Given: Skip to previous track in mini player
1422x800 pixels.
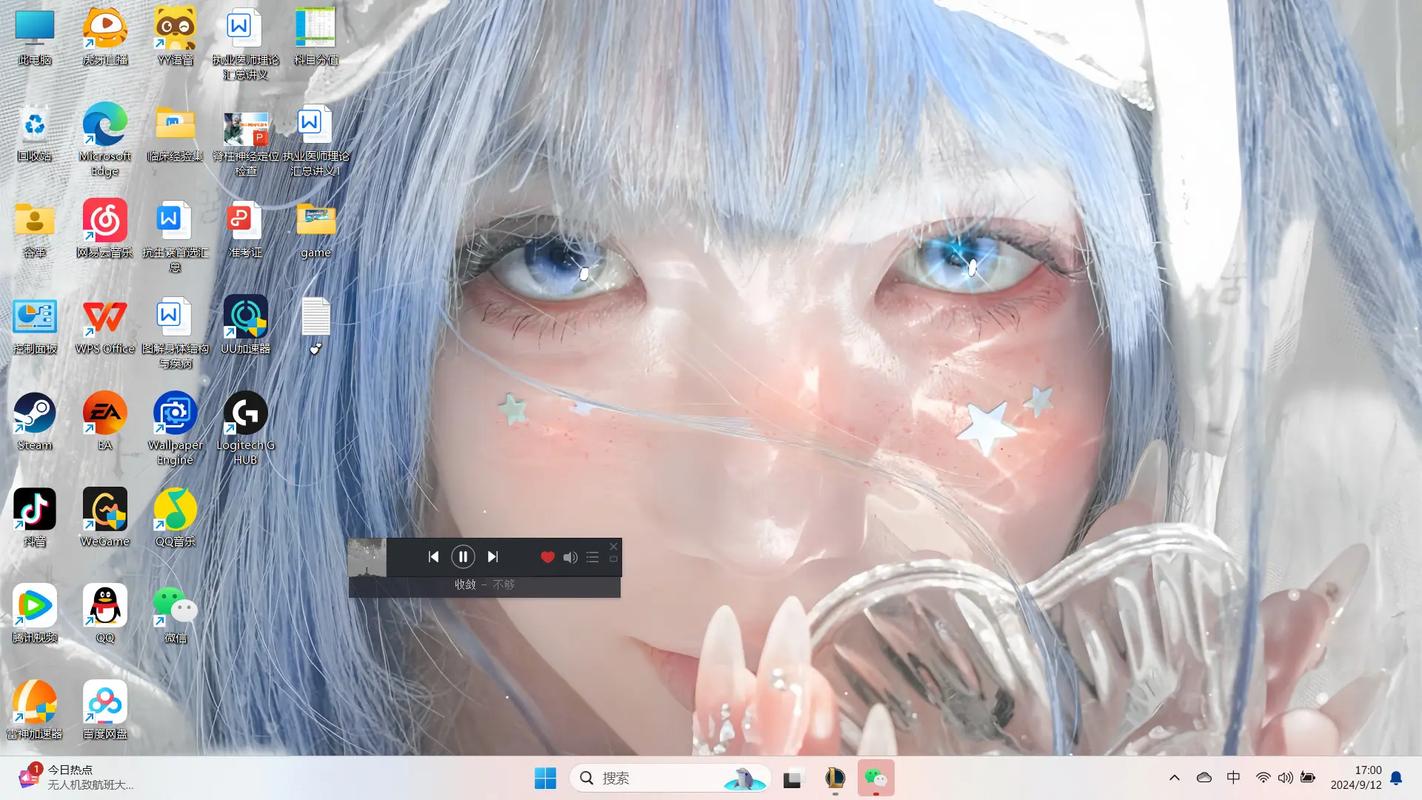Looking at the screenshot, I should click(433, 557).
